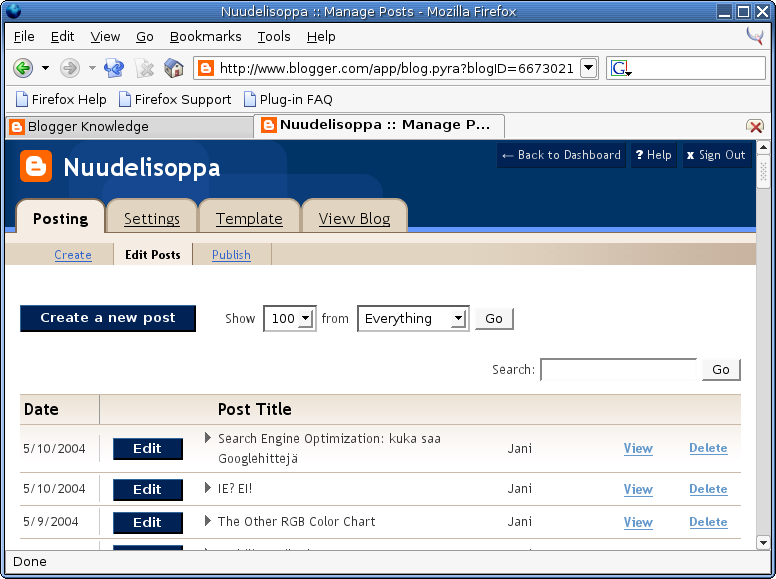Screen dimensions: 776x579
Task: Expand the Search Engine Optimization post triangle
Action: [x=208, y=438]
